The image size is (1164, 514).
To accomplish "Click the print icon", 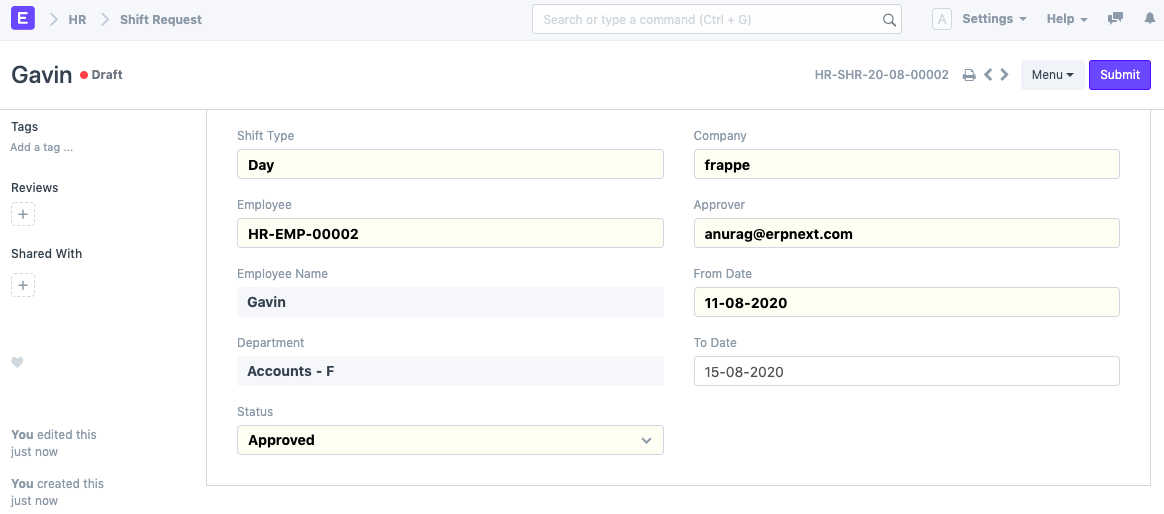I will (968, 75).
